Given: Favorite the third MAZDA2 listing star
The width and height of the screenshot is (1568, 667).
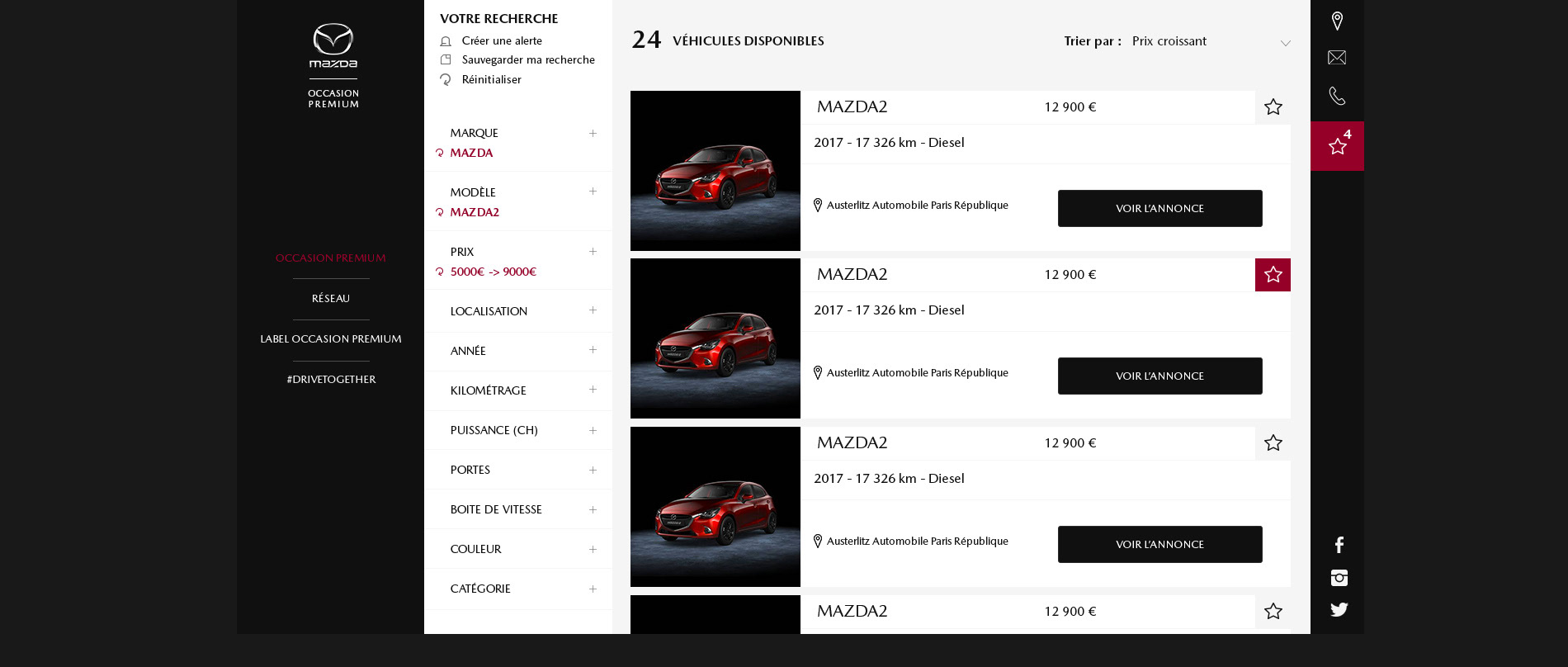Looking at the screenshot, I should pos(1273,442).
